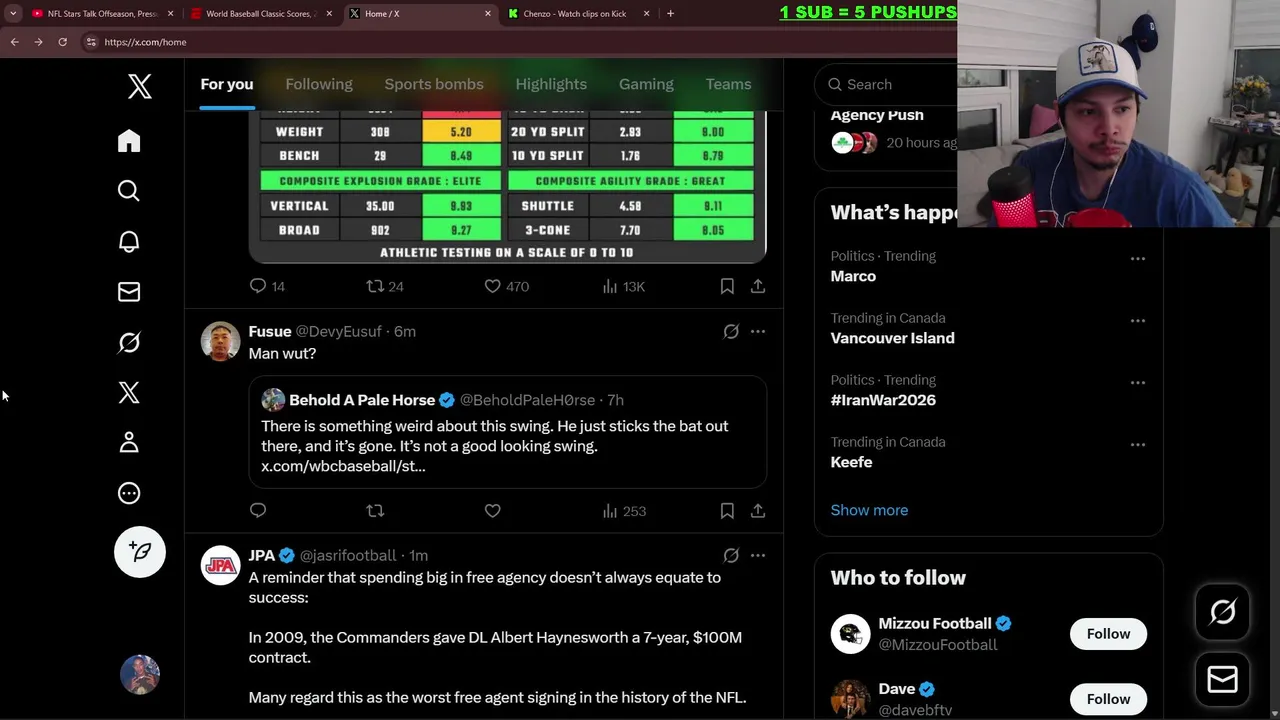1280x720 pixels.
Task: Compose a new post with feather button
Action: (140, 552)
